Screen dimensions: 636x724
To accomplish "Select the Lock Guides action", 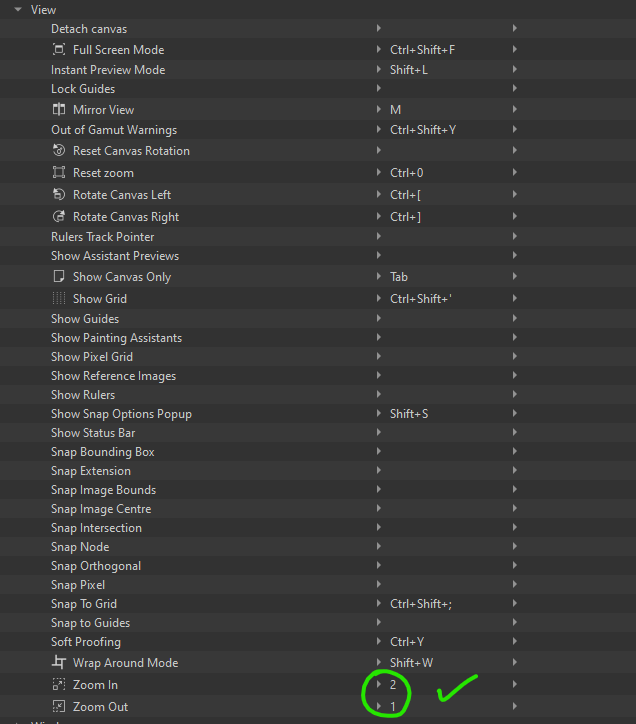I will click(83, 89).
